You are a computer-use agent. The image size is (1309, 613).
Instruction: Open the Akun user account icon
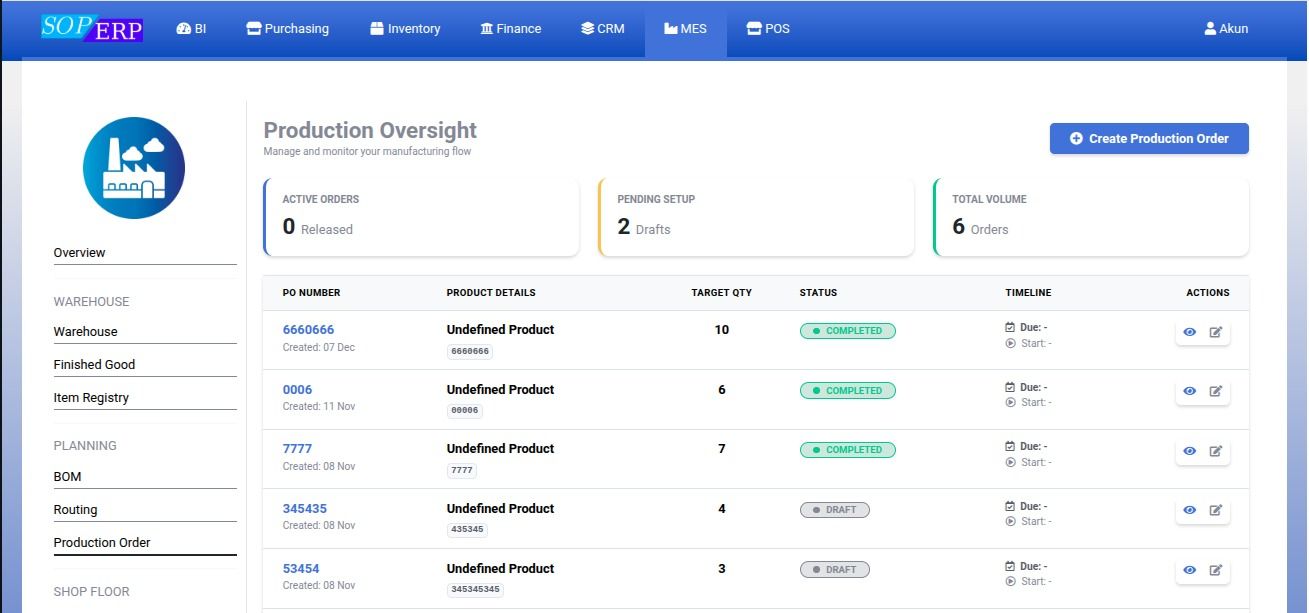(x=1208, y=28)
